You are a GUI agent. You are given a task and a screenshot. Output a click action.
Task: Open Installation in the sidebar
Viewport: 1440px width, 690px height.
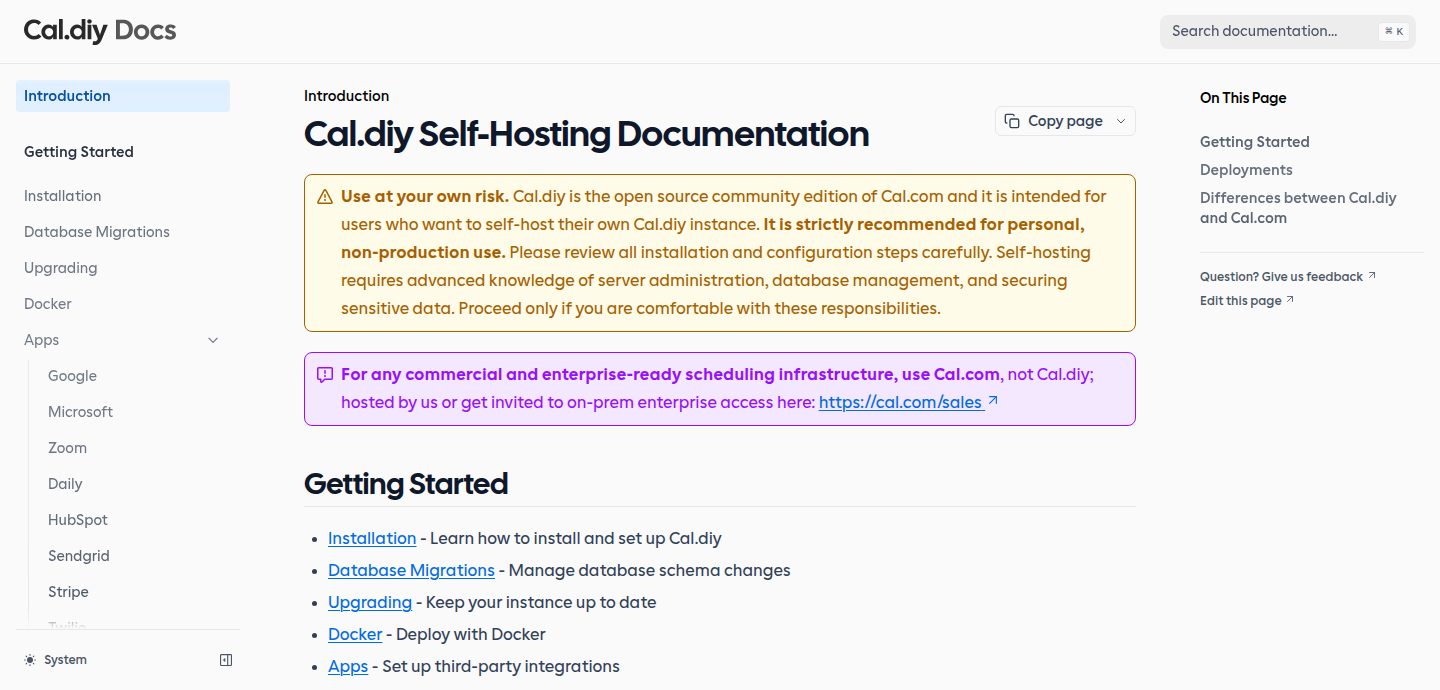tap(62, 196)
